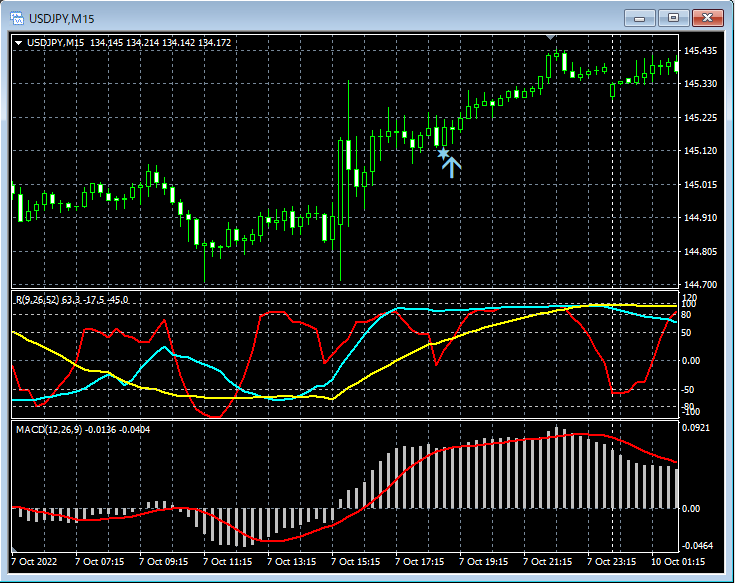Click the 144.700 price level label

coord(699,285)
